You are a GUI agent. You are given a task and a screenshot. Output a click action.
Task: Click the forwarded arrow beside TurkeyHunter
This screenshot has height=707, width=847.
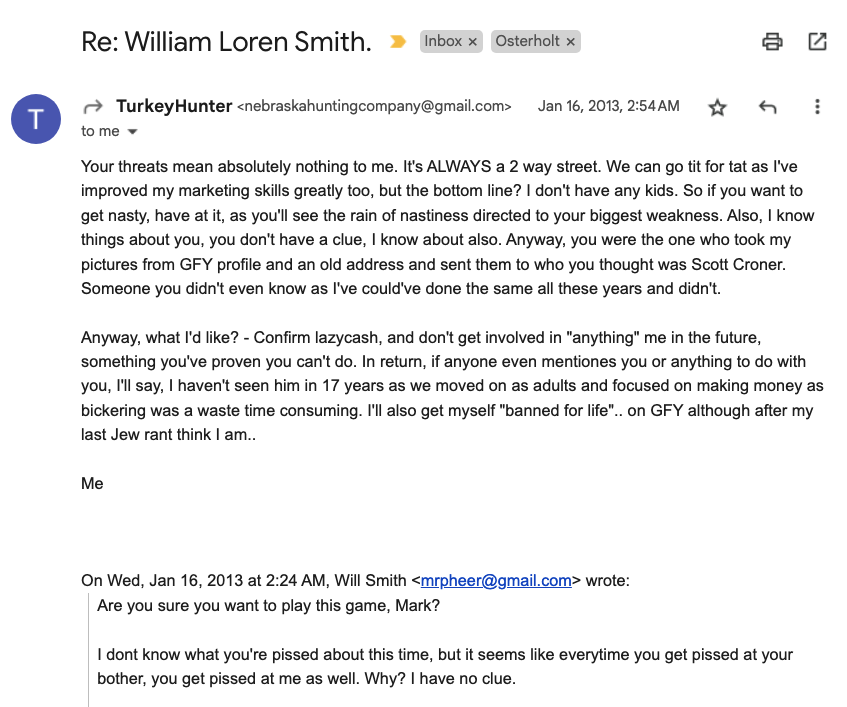pos(93,106)
